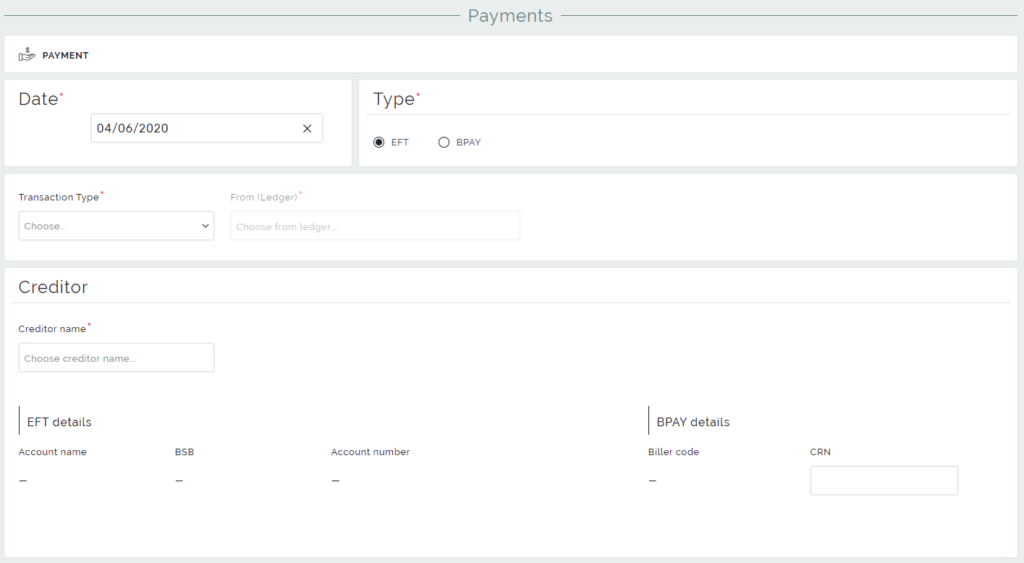Open the Transaction Type dropdown
This screenshot has height=563, width=1024.
click(x=116, y=226)
